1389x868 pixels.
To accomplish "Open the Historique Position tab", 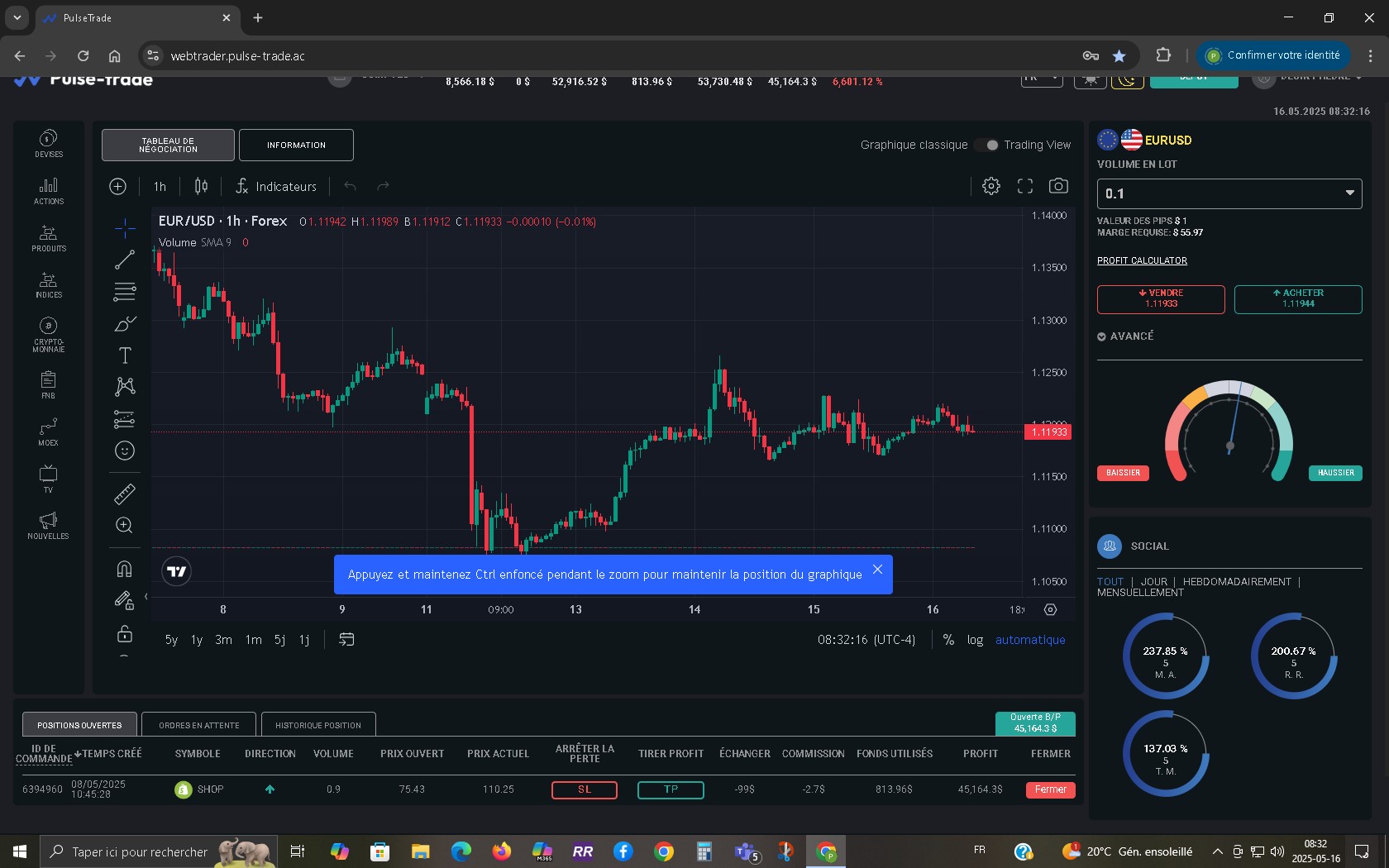I will [318, 725].
